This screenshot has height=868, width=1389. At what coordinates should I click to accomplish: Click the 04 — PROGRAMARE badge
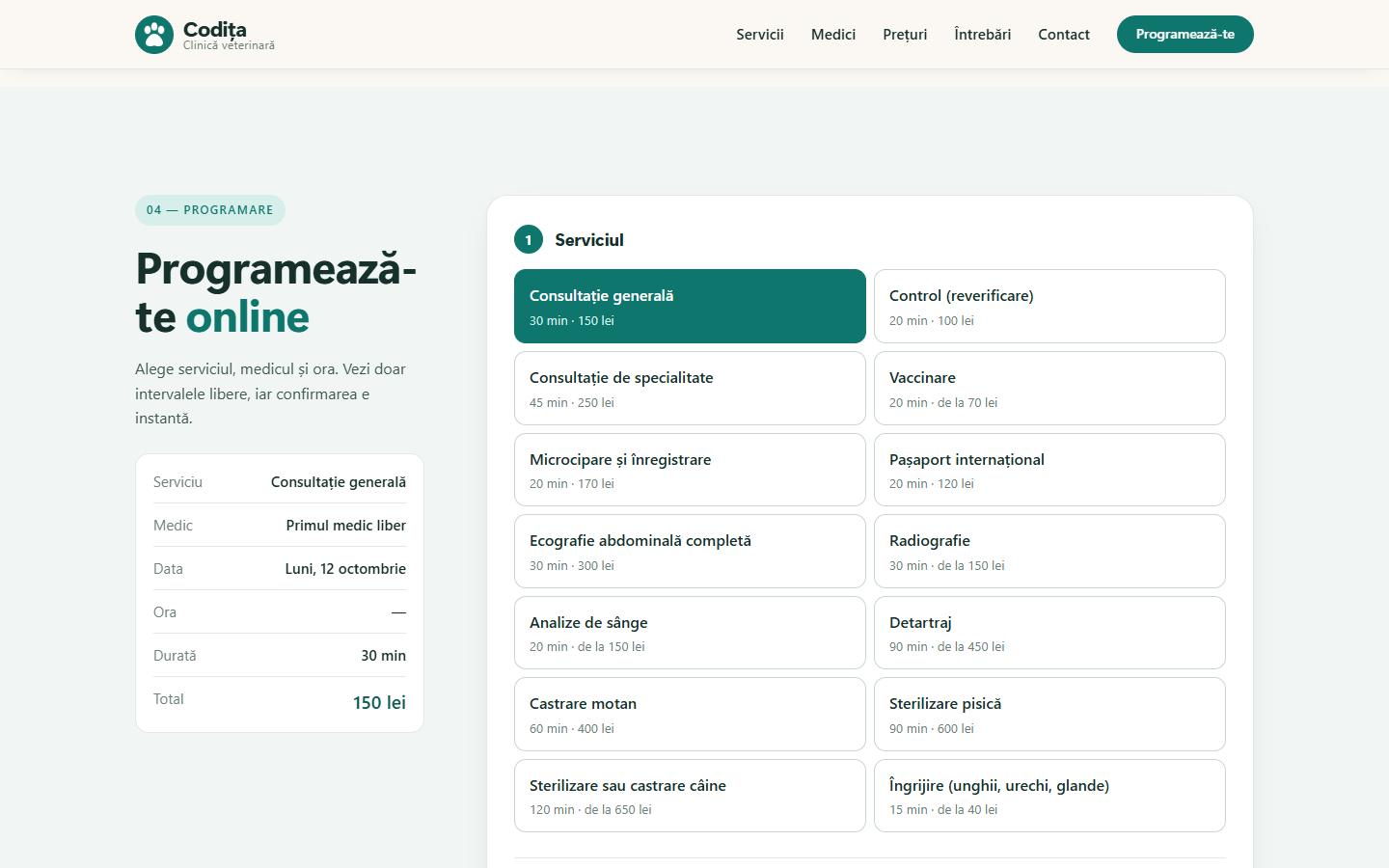(210, 210)
